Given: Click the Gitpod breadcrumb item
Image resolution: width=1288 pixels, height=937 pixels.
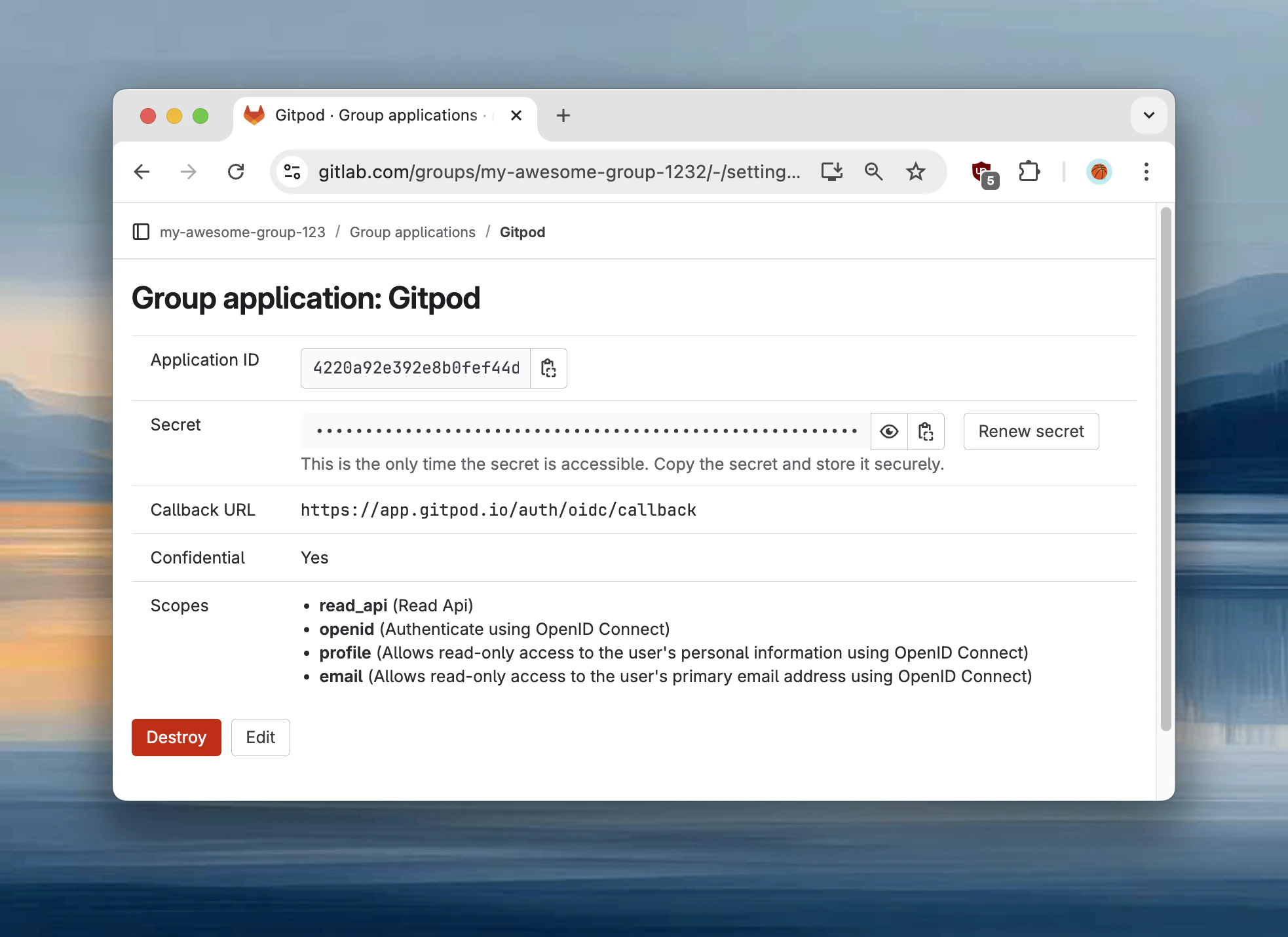Looking at the screenshot, I should 522,232.
